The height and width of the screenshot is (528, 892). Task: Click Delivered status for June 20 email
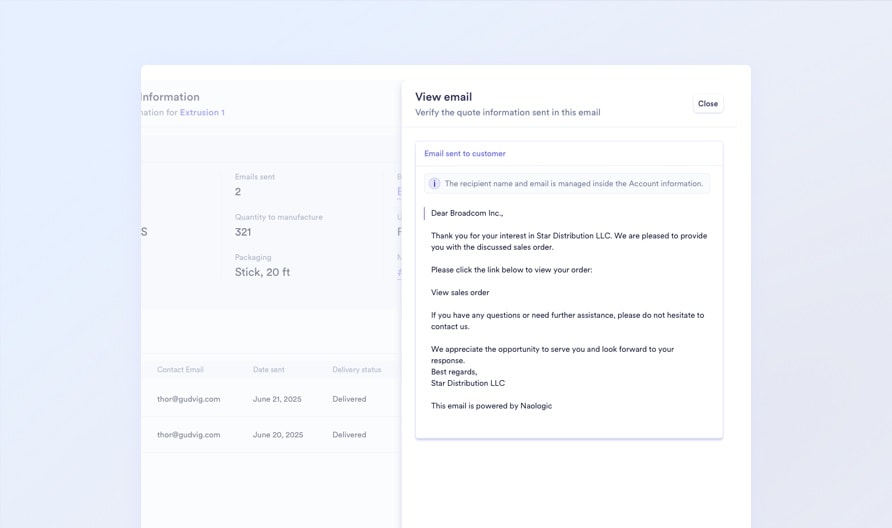349,435
